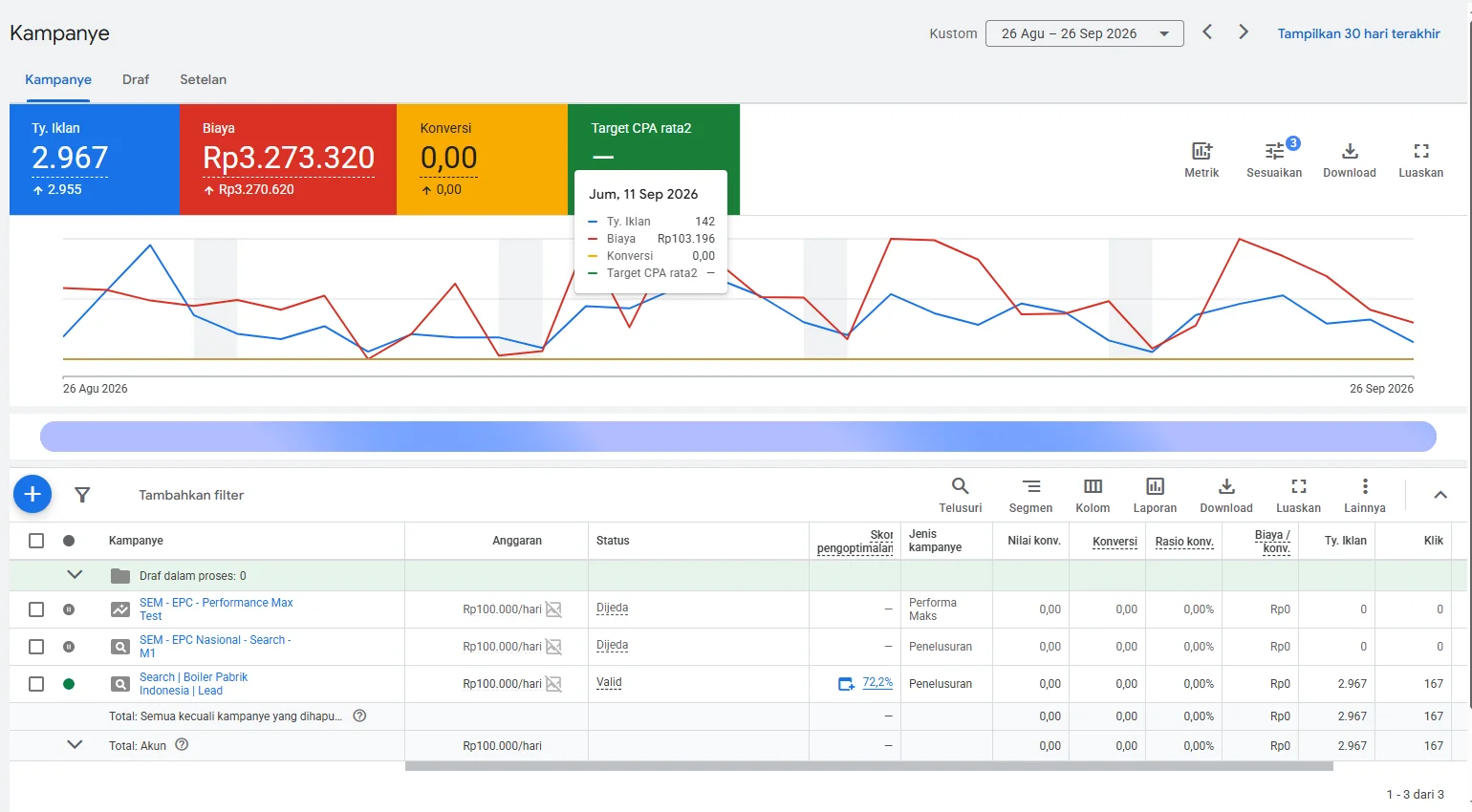
Task: Open the Laporan report tool
Action: click(1155, 495)
